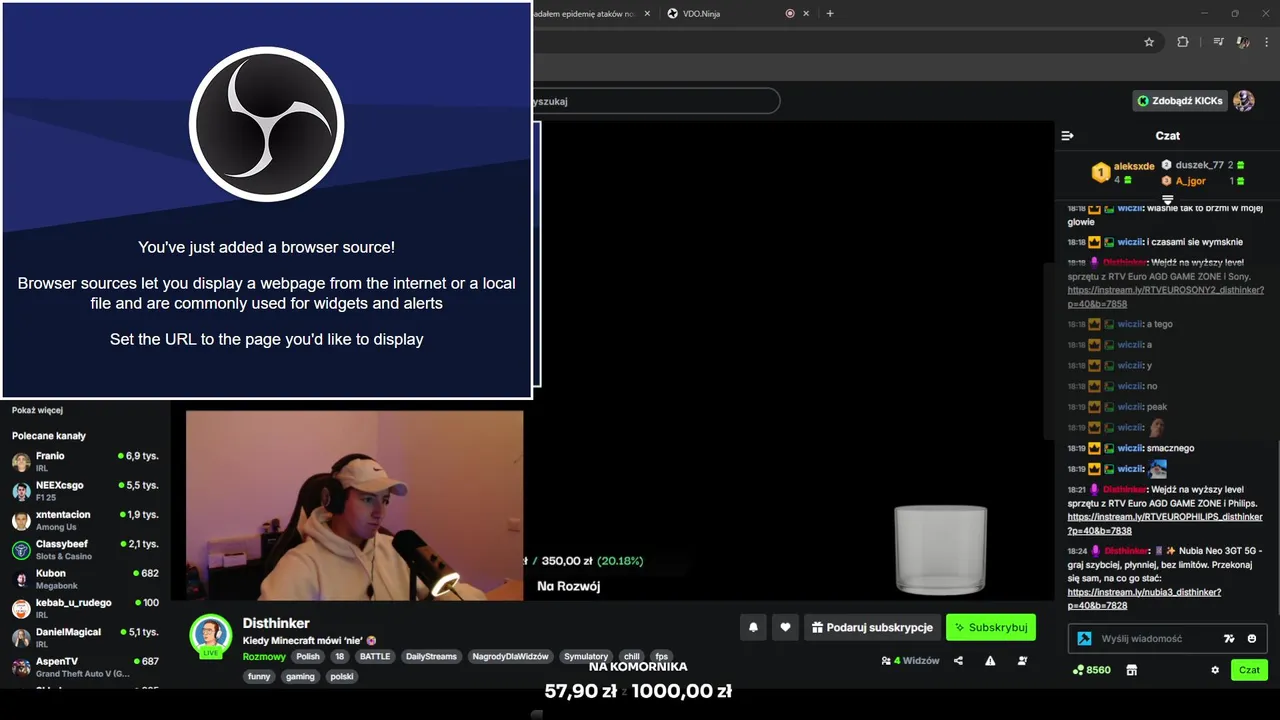Click Podaruj subskrypcje gift button
This screenshot has height=720, width=1280.
pos(872,627)
